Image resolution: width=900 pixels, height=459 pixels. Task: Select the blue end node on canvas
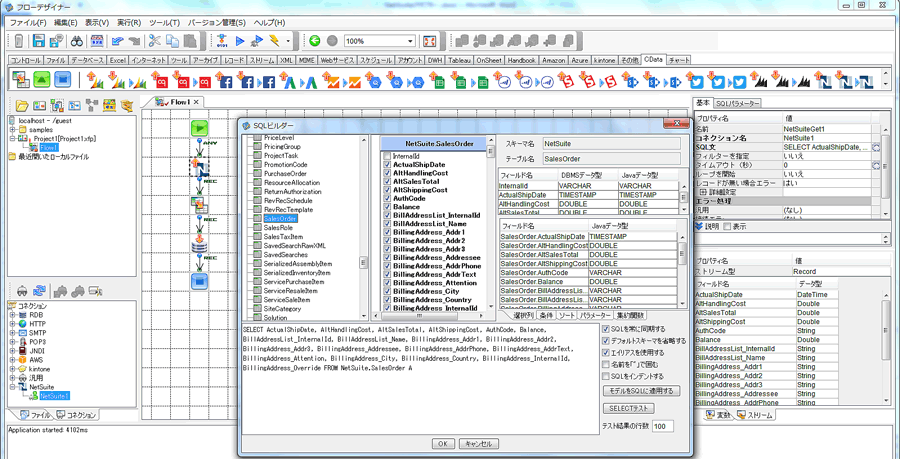[x=199, y=281]
